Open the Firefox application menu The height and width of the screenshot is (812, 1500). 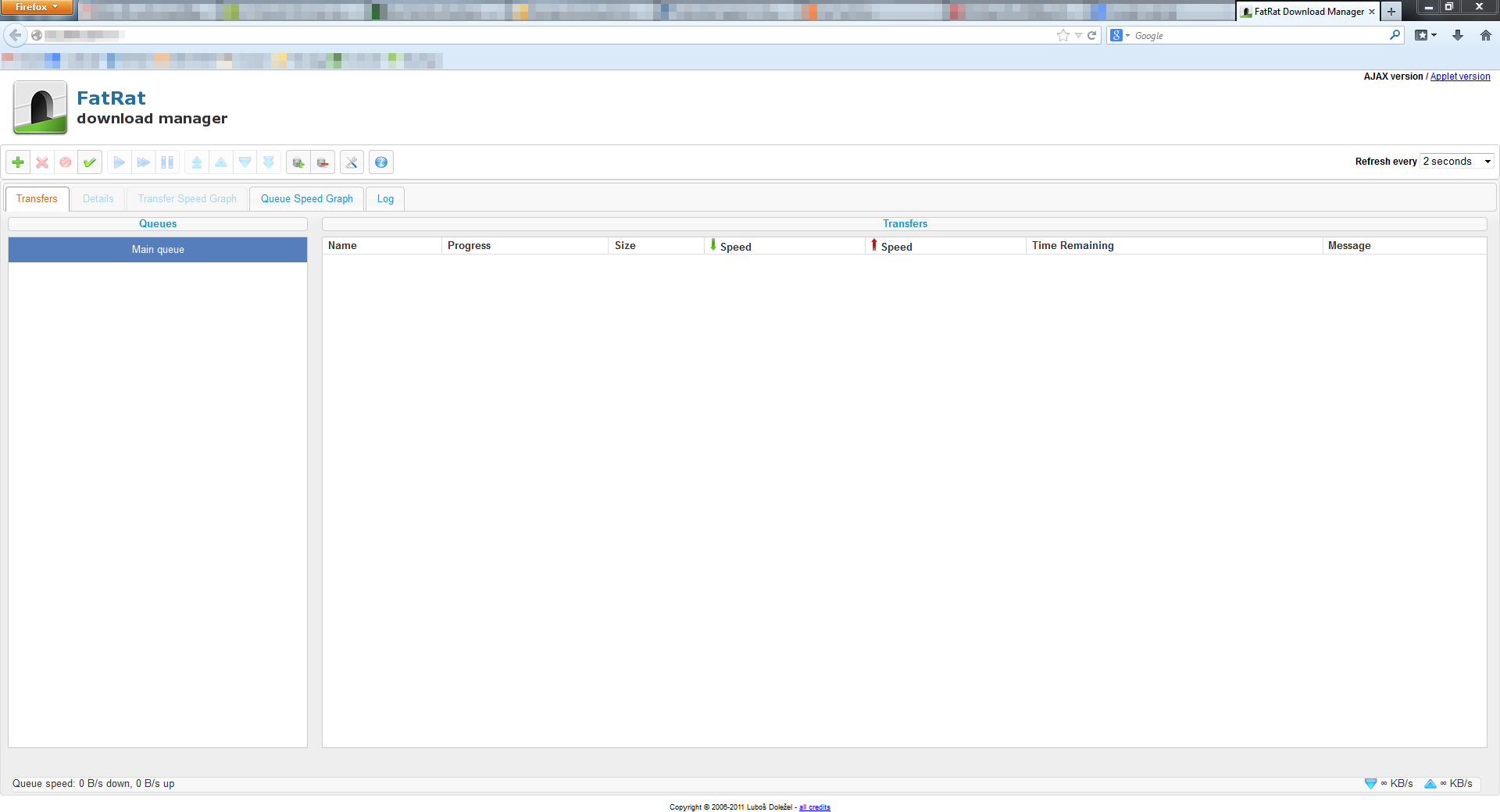pos(37,7)
